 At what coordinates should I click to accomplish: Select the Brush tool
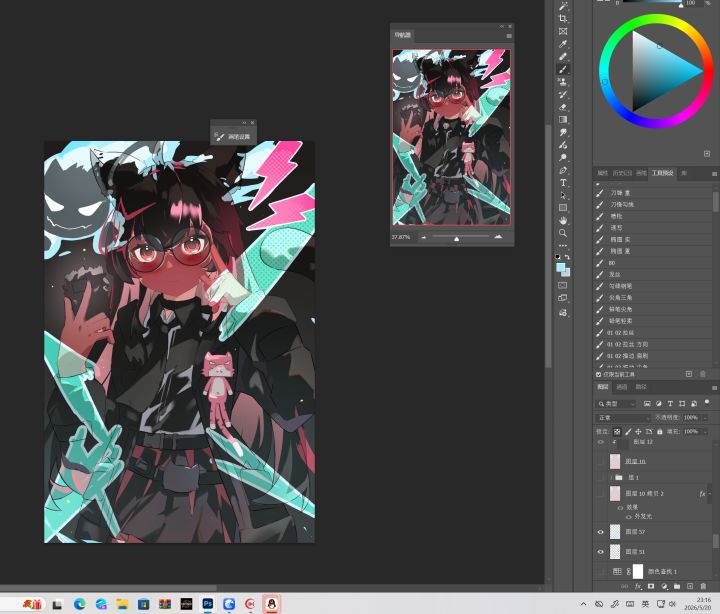click(x=563, y=69)
